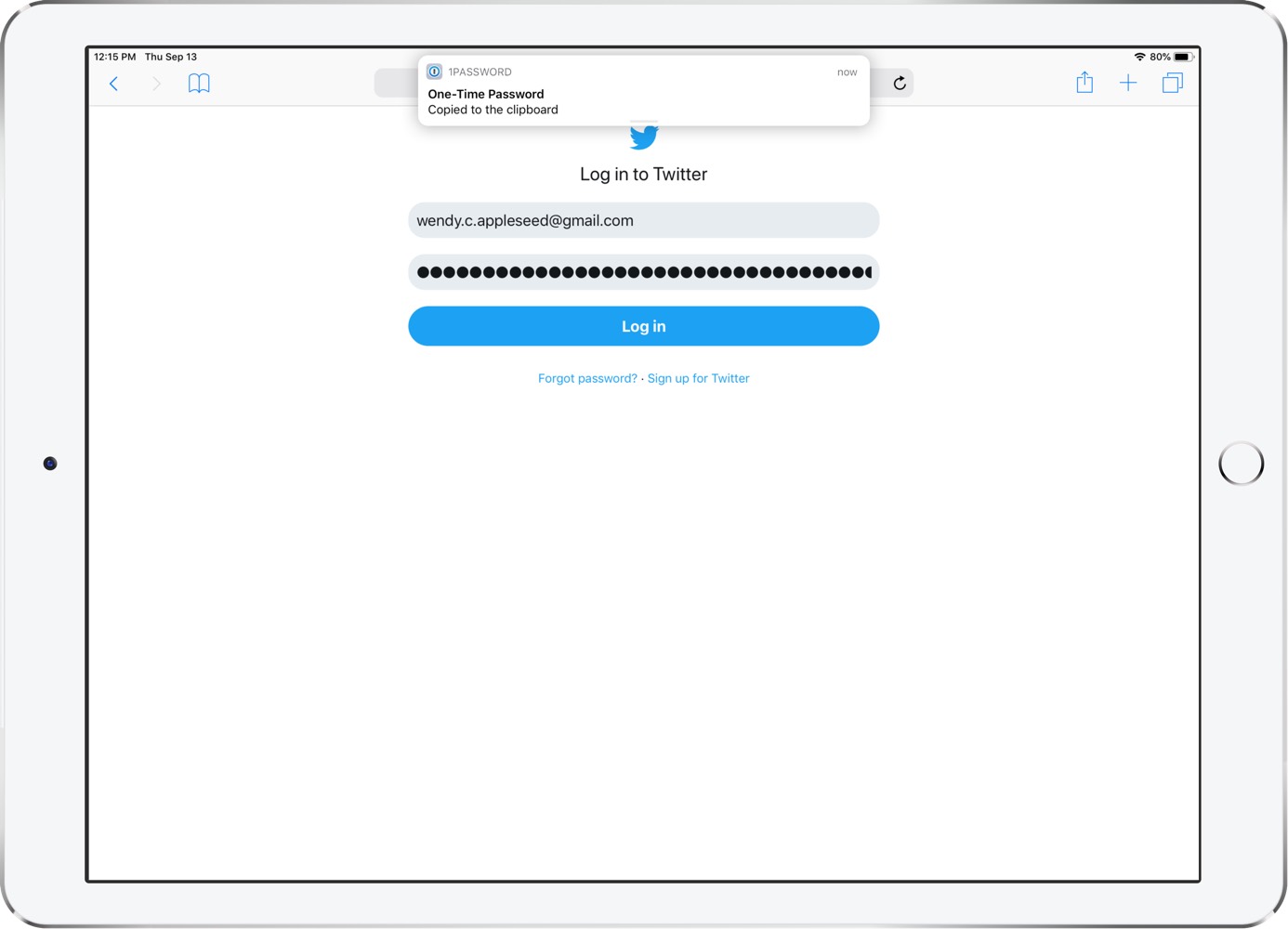Show all open tabs overview icon
Screen dimensions: 1288x929
(1173, 83)
